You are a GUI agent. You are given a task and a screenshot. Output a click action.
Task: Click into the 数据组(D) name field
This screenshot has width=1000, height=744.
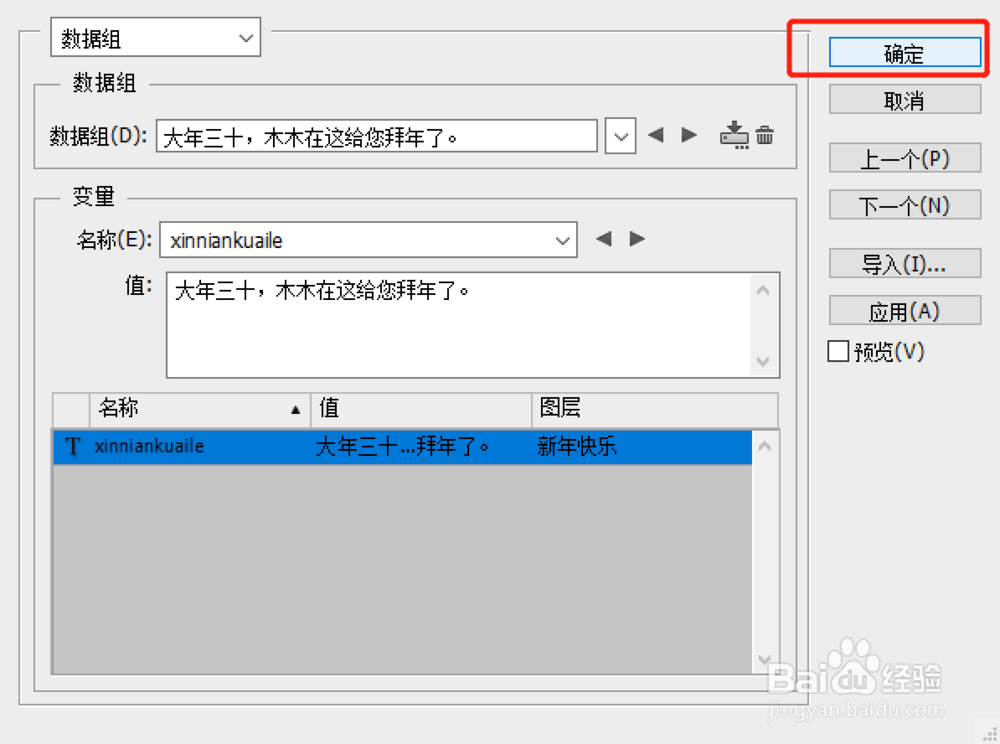(x=376, y=136)
